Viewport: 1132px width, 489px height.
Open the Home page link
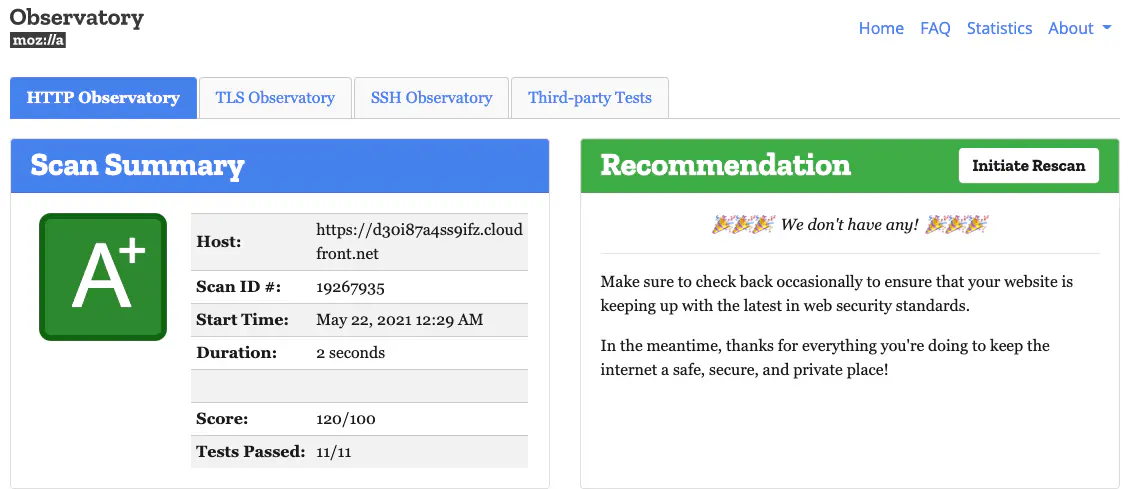click(x=881, y=28)
